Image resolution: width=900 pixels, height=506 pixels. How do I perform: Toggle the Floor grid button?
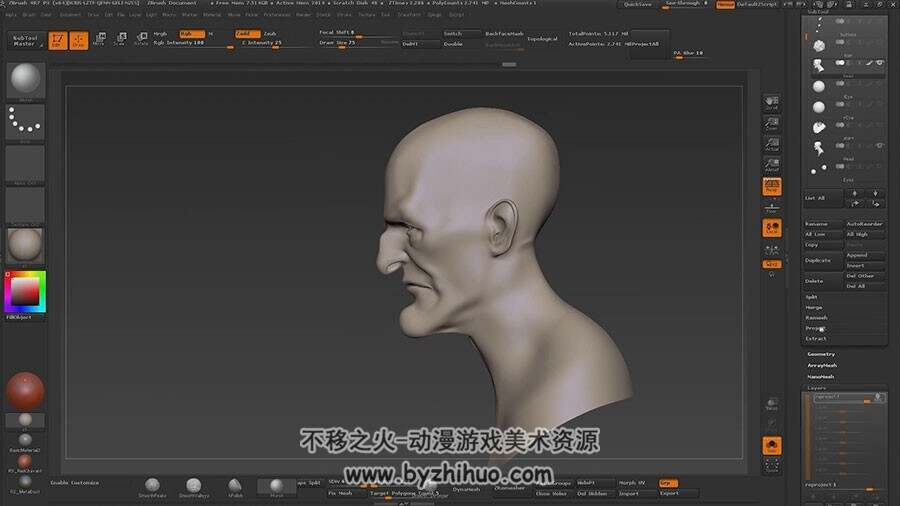pyautogui.click(x=771, y=207)
